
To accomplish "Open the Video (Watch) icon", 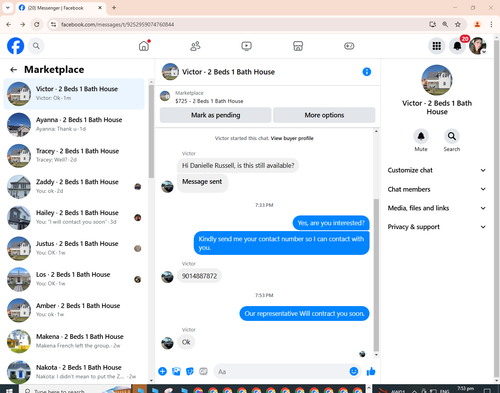I will click(246, 46).
